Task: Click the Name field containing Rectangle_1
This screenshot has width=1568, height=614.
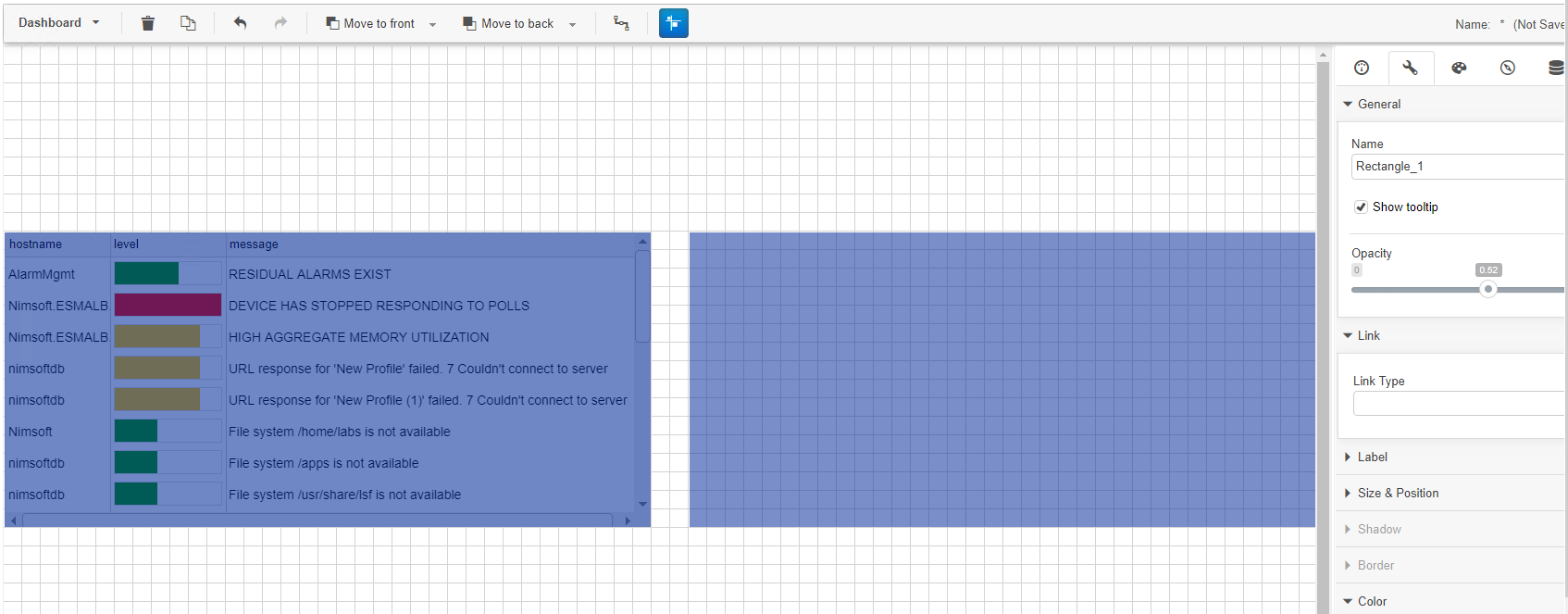Action: click(1458, 167)
